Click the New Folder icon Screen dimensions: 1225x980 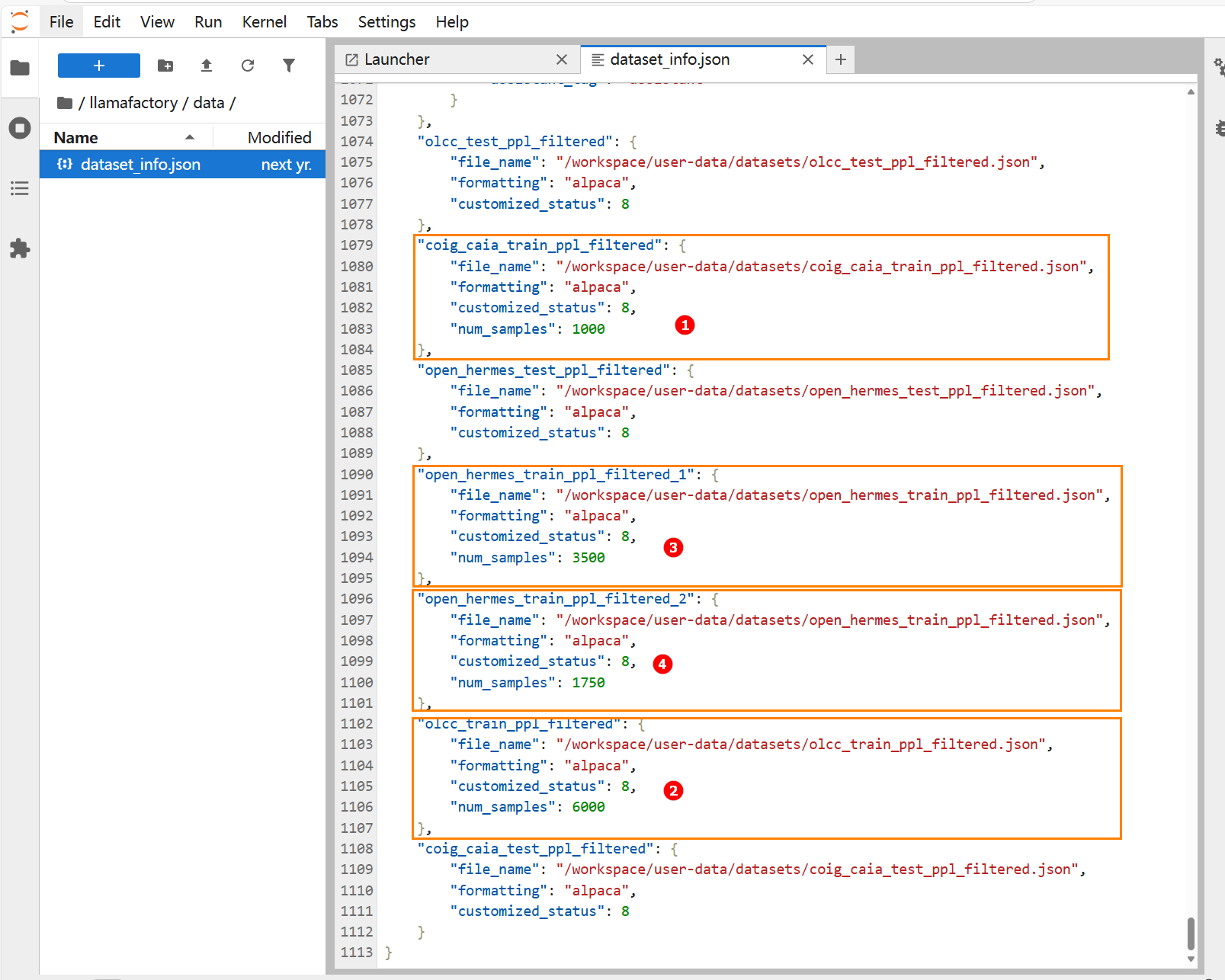pyautogui.click(x=165, y=66)
